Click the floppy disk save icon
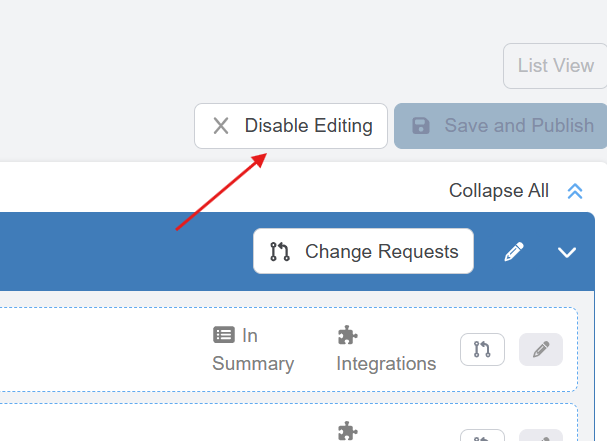The height and width of the screenshot is (441, 607). click(x=421, y=126)
